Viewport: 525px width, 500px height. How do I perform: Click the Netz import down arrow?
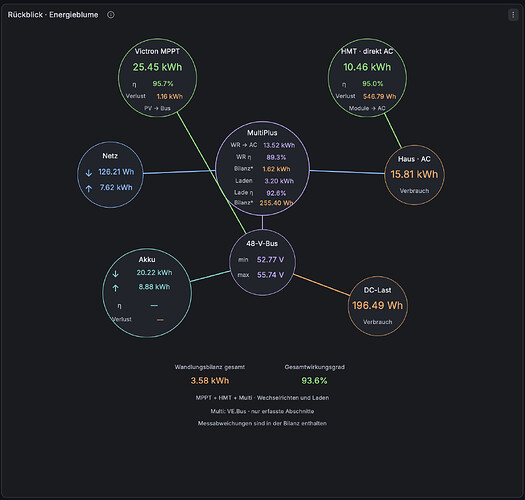click(x=89, y=173)
